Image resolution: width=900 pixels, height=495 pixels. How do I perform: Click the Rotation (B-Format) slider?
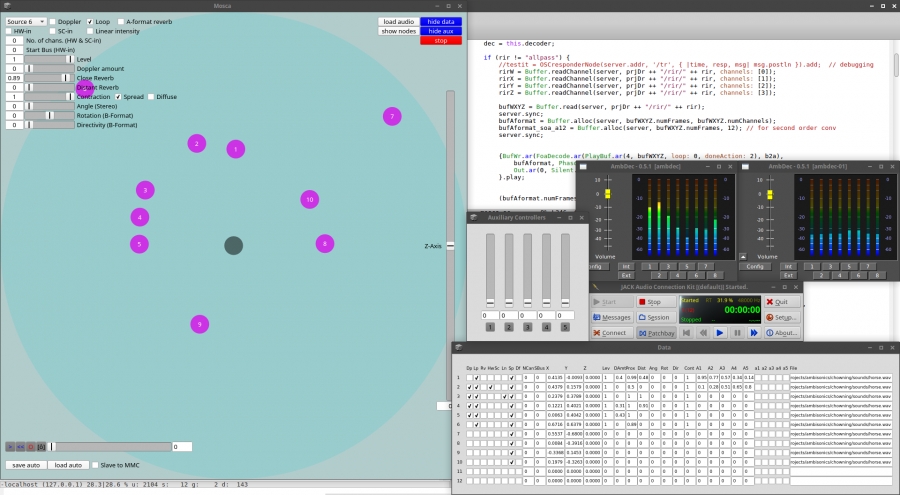tap(49, 115)
